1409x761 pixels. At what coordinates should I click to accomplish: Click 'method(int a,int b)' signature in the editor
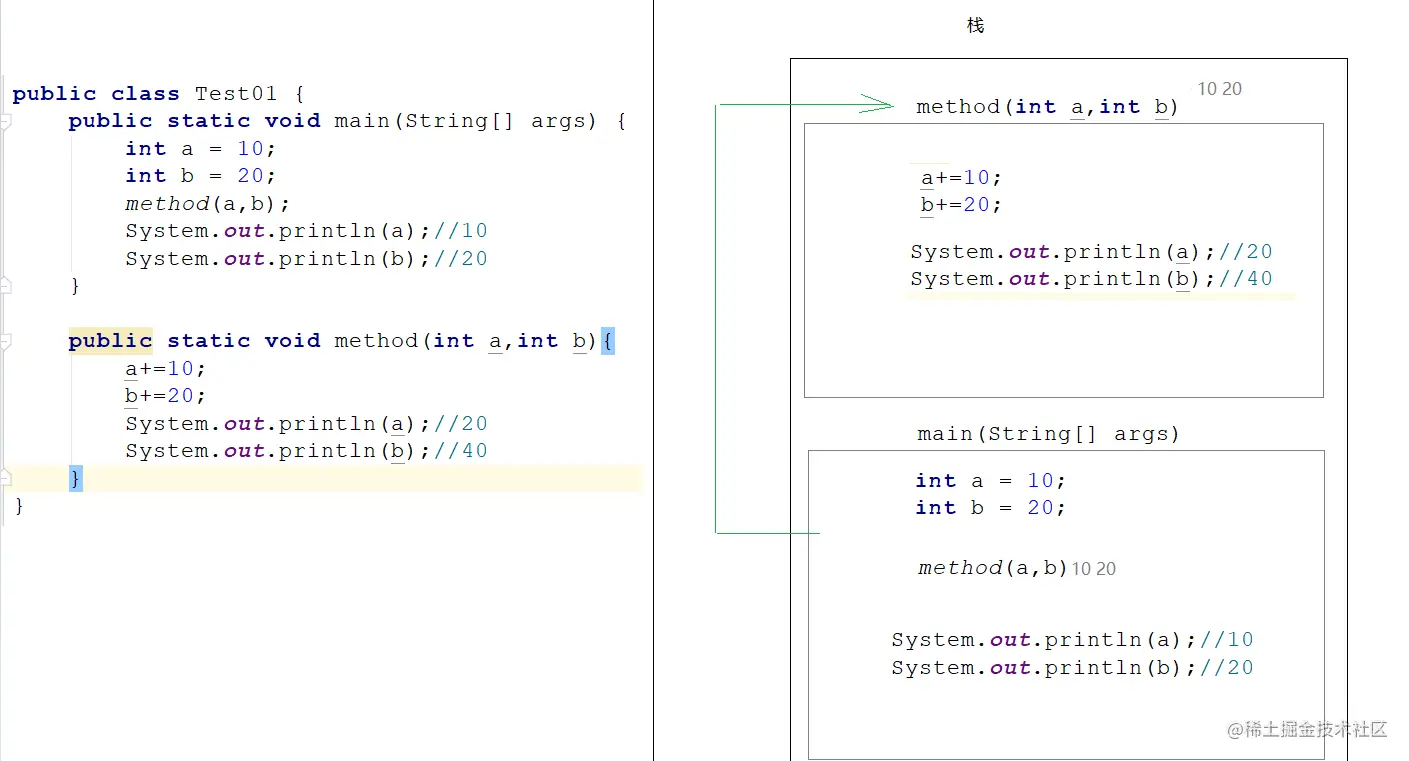466,341
